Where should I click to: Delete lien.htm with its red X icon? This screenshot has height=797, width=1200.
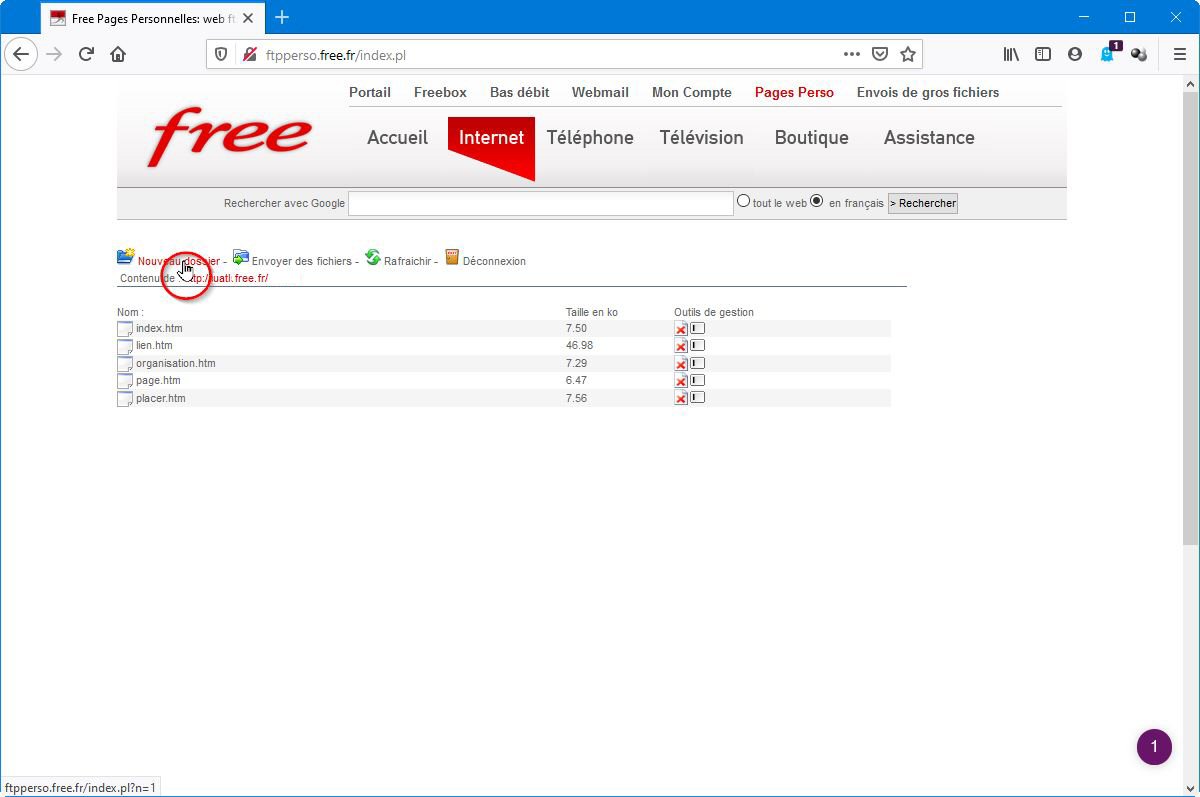[x=681, y=345]
